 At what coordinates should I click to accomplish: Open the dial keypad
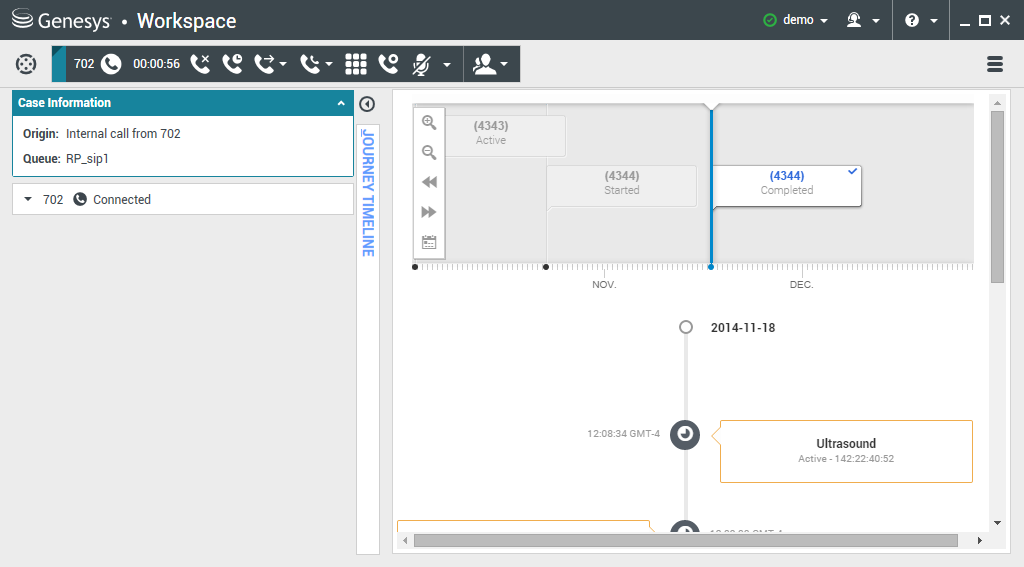(356, 64)
